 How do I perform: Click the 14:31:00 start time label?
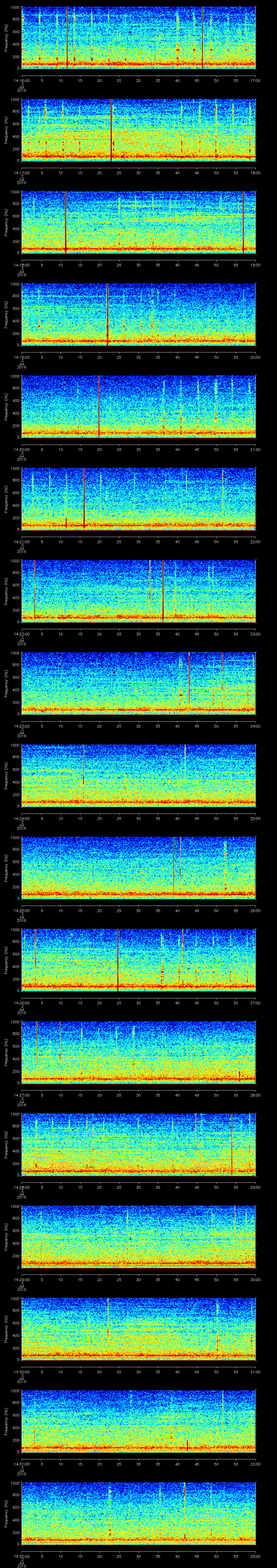click(21, 1464)
